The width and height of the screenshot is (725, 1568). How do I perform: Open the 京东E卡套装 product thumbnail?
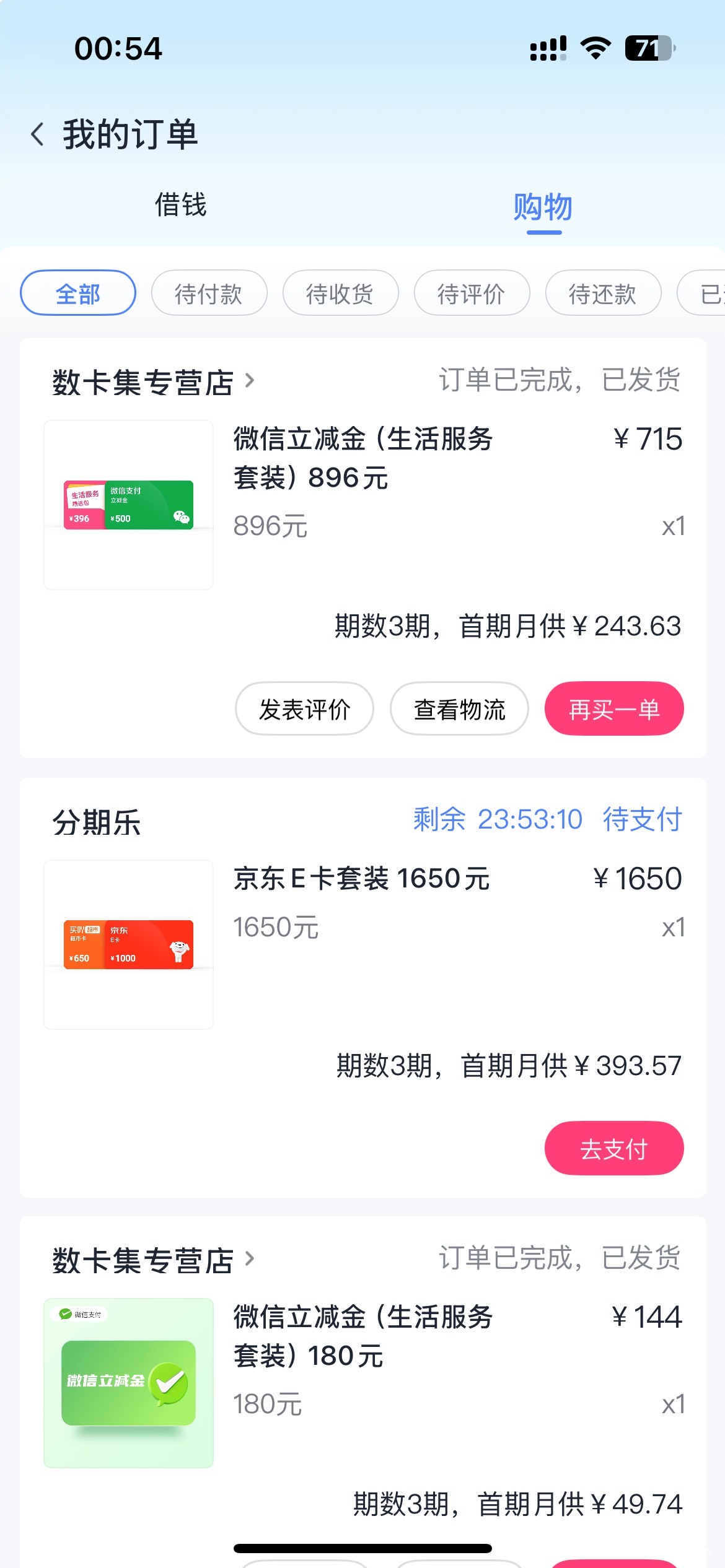pos(129,944)
